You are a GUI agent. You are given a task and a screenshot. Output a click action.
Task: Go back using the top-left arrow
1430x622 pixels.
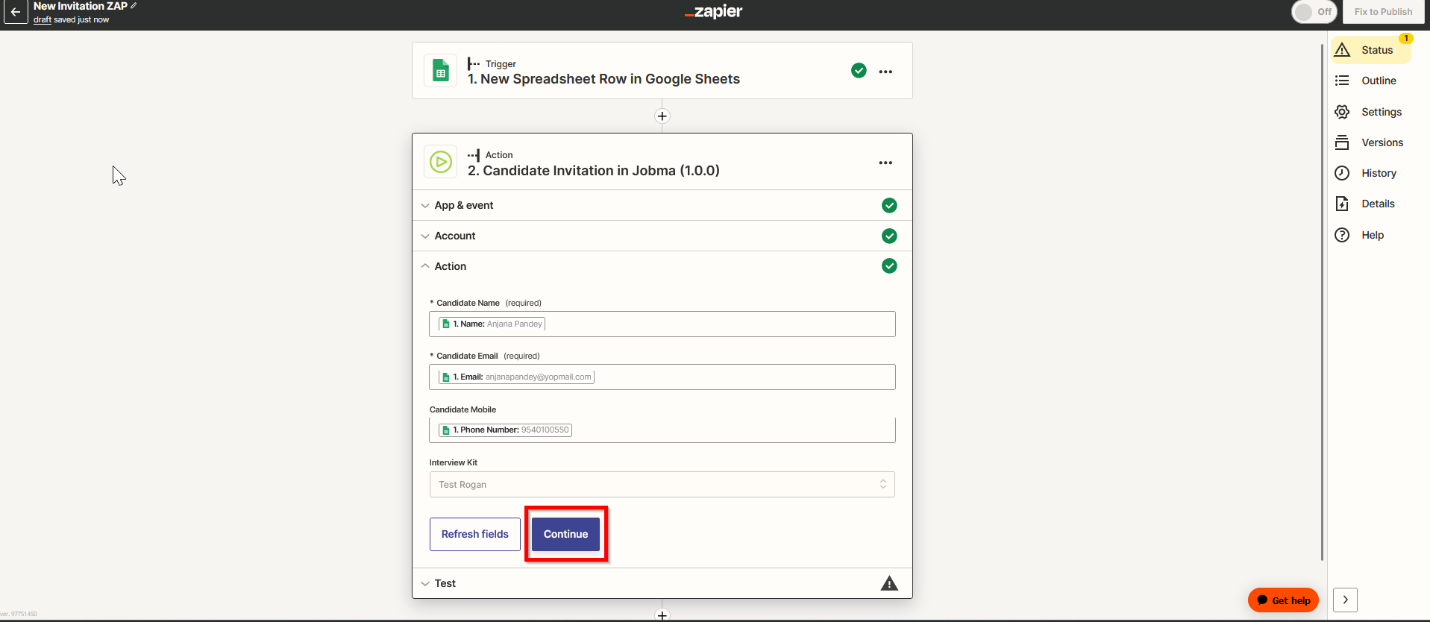15,13
